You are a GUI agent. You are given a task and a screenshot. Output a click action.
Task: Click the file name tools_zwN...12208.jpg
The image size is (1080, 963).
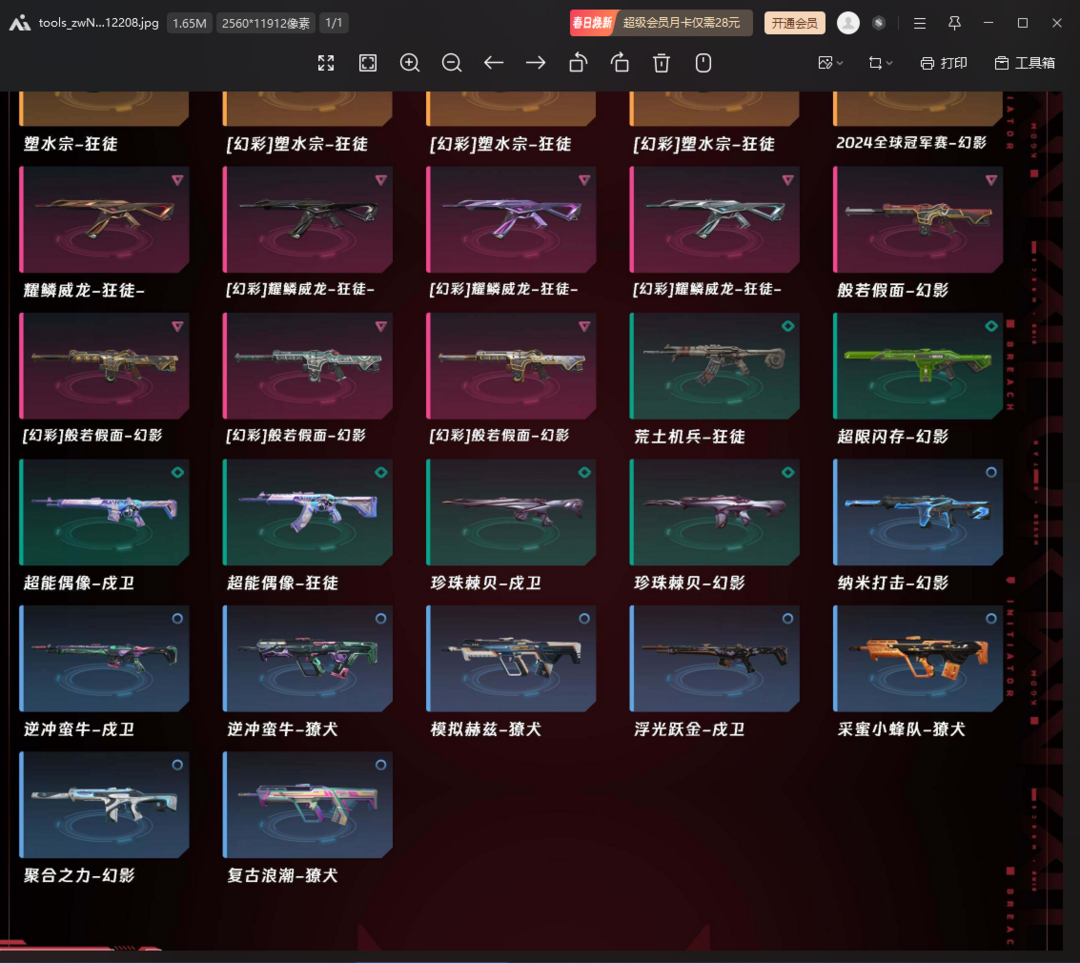tap(98, 23)
